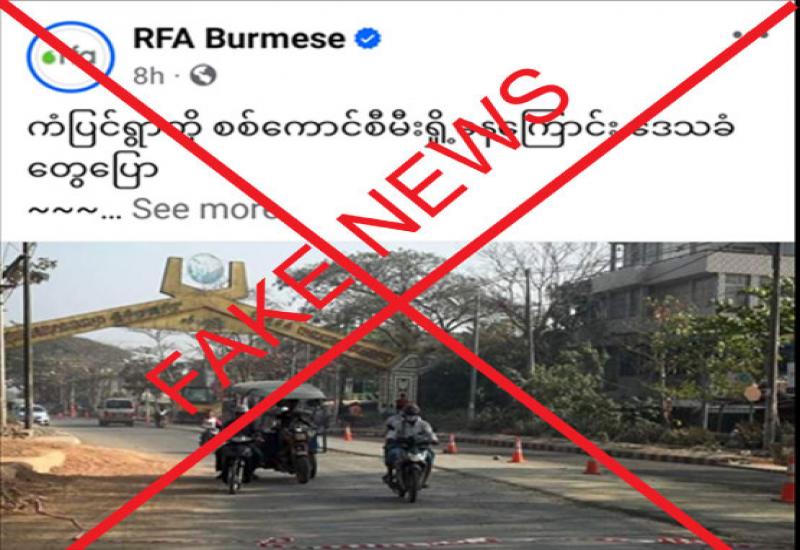800x550 pixels.
Task: Click the globe sculpture atop the arch
Action: point(205,269)
